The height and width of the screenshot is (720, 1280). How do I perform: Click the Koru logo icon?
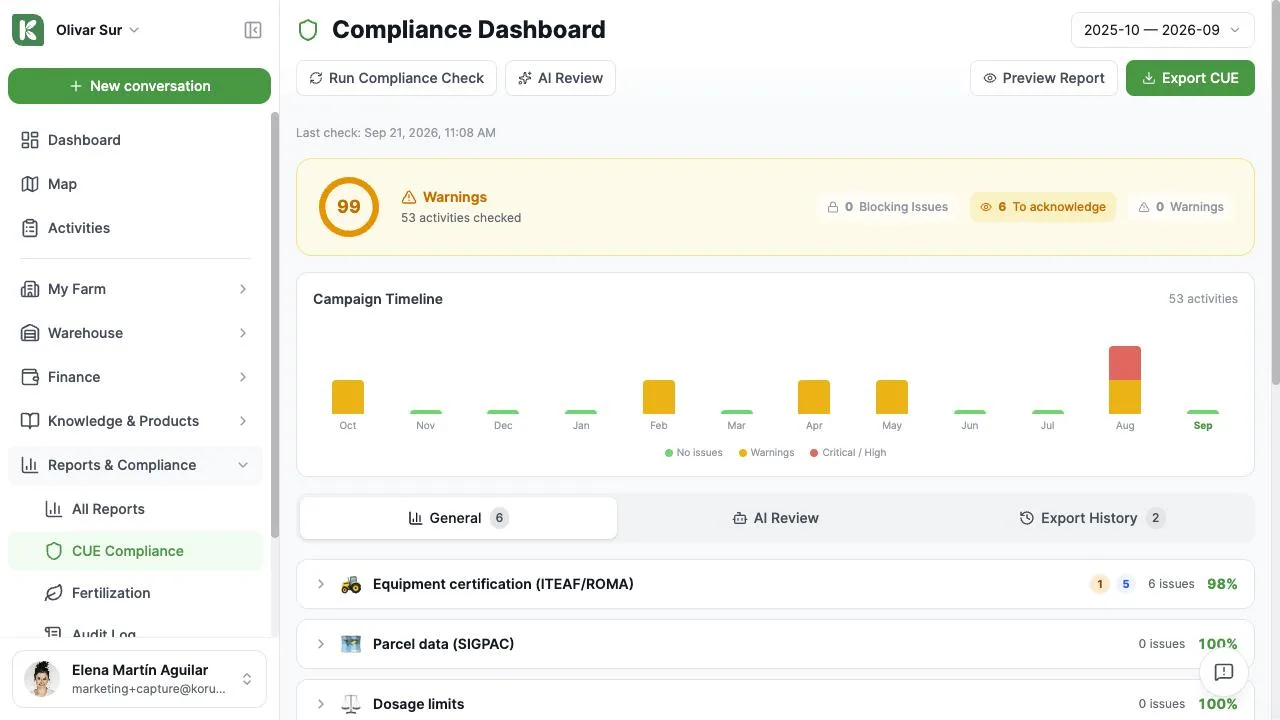(28, 30)
